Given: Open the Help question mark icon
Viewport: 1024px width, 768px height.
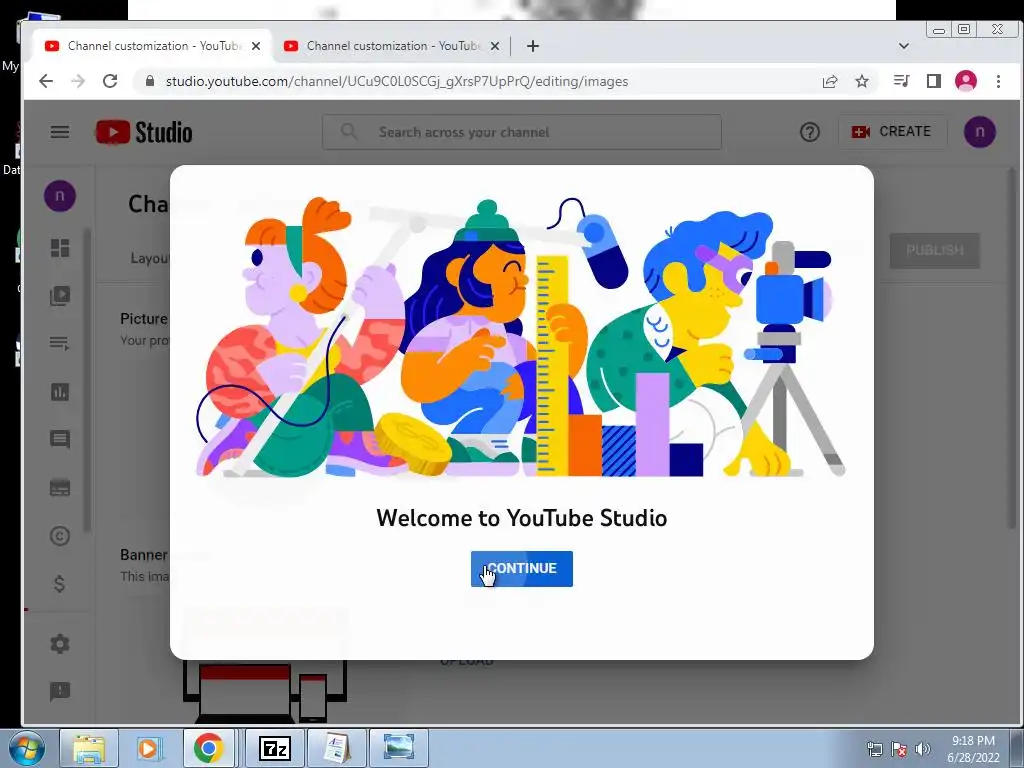Looking at the screenshot, I should pyautogui.click(x=810, y=132).
